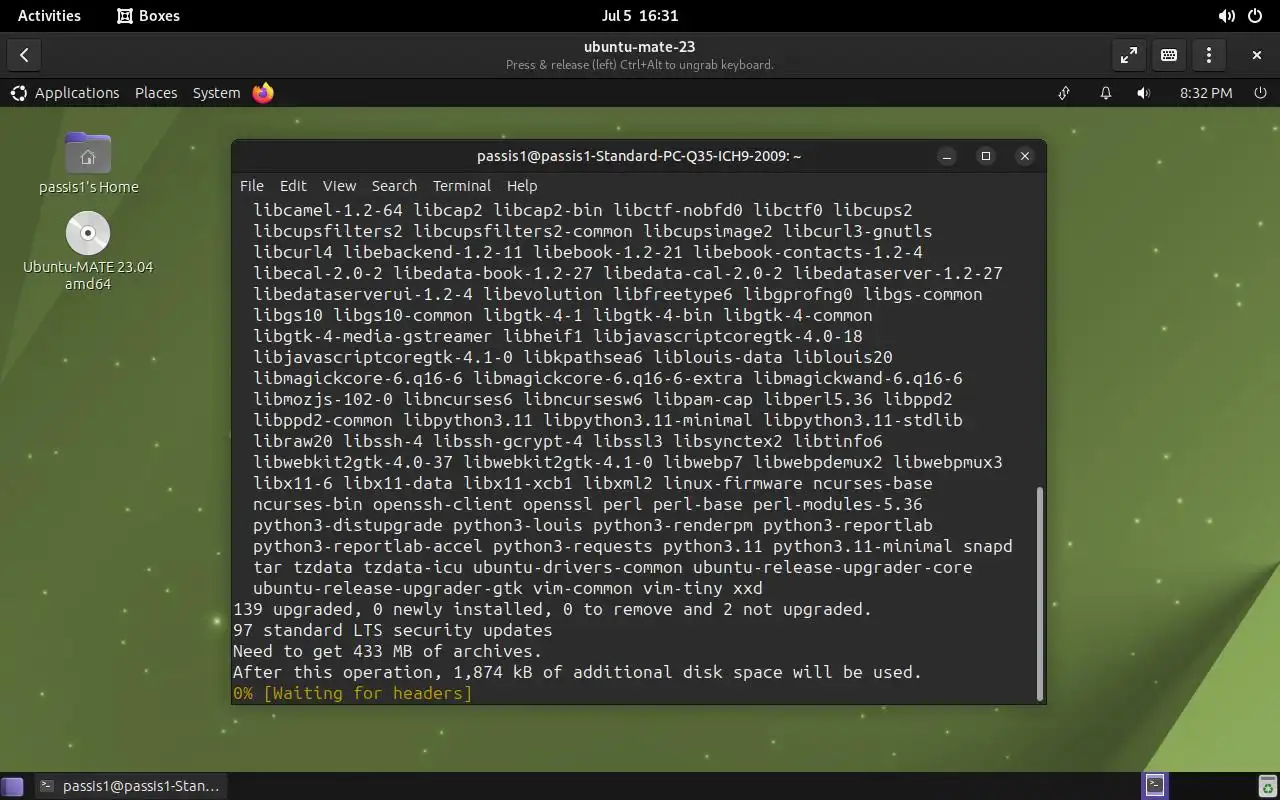This screenshot has width=1280, height=800.
Task: Toggle Boxes fullscreen mode
Action: pos(1129,55)
